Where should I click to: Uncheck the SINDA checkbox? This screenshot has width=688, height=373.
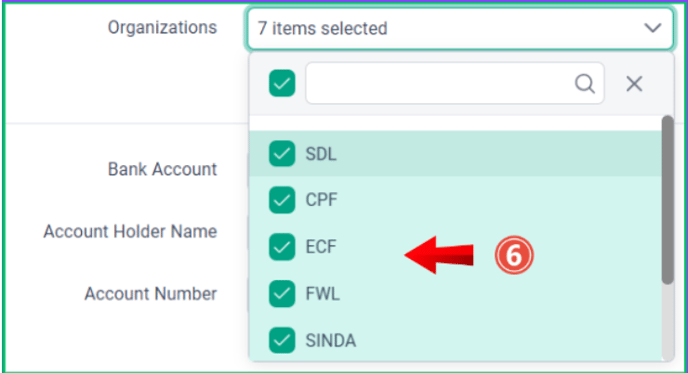(282, 340)
